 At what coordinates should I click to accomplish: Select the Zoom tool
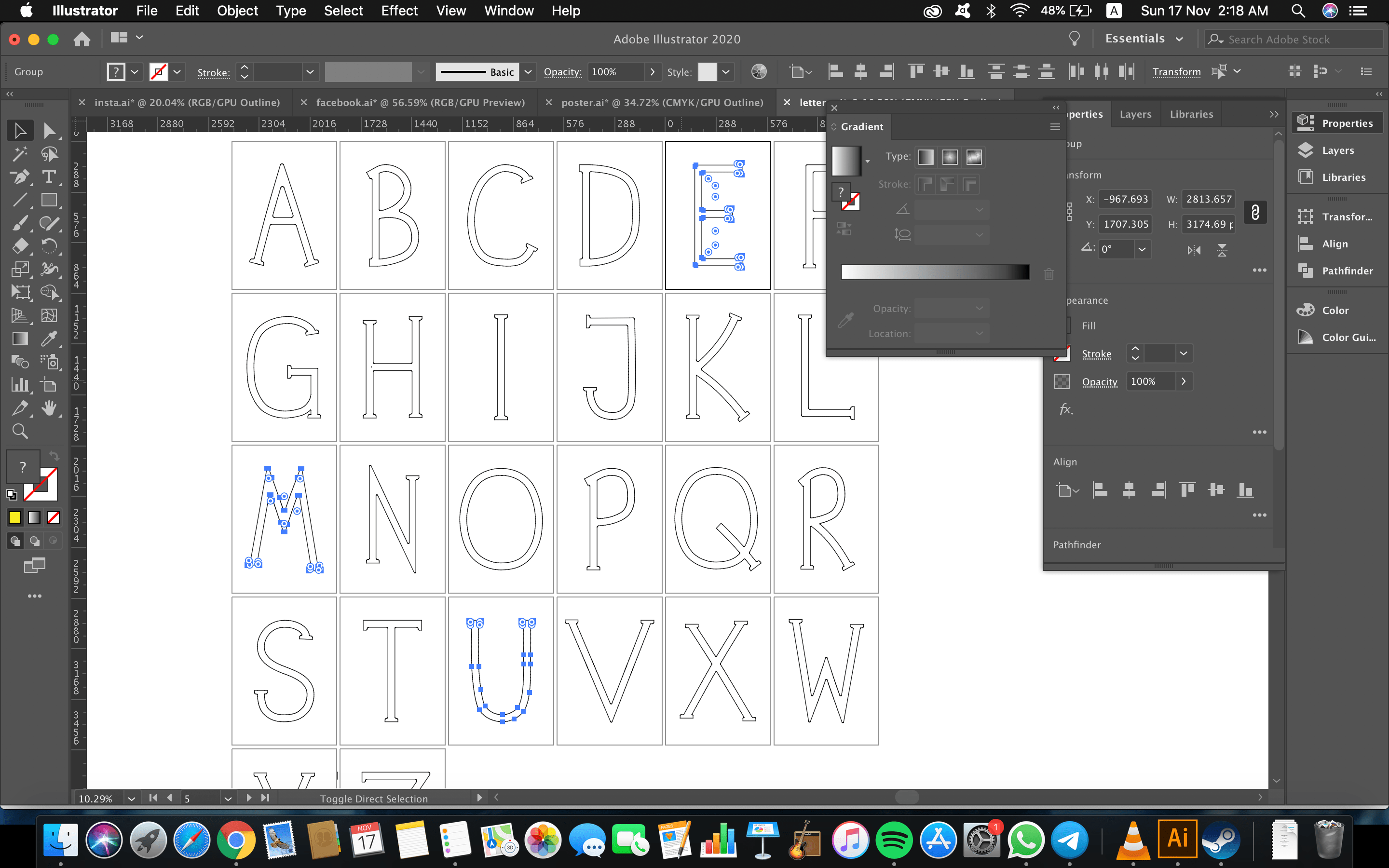[x=20, y=431]
